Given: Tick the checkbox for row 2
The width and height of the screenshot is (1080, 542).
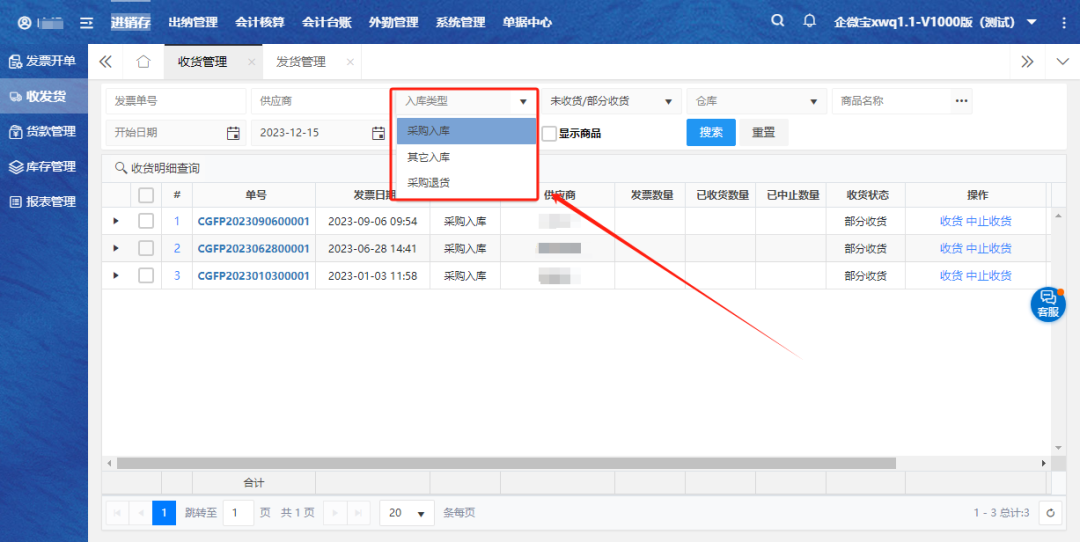Looking at the screenshot, I should [146, 248].
